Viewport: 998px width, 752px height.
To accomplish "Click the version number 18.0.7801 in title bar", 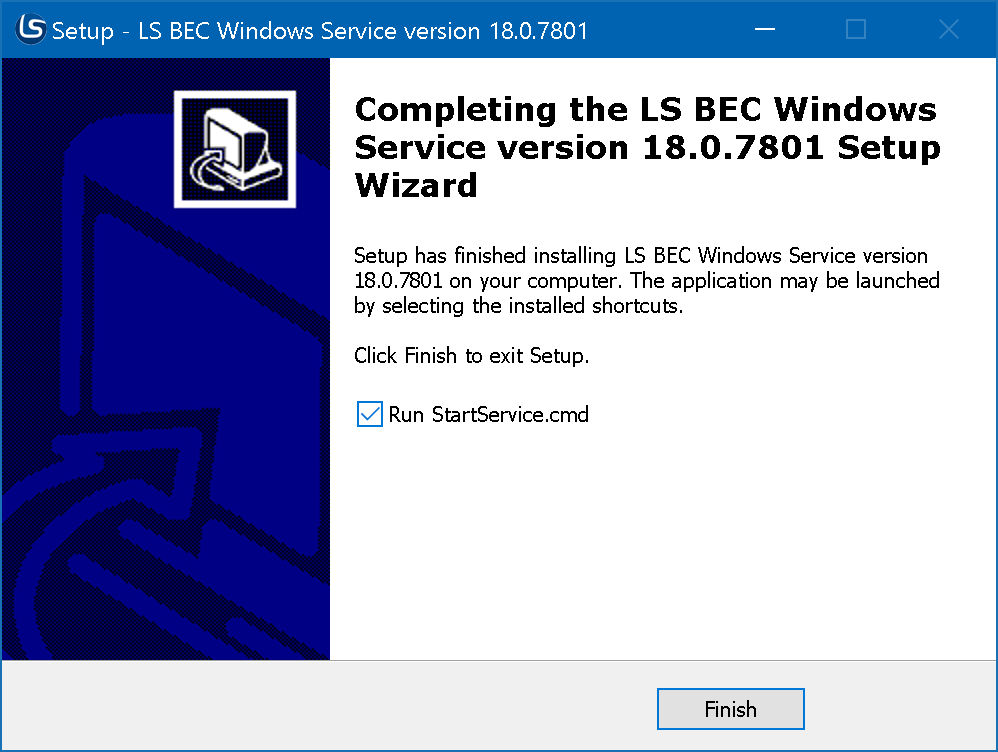I will 538,31.
